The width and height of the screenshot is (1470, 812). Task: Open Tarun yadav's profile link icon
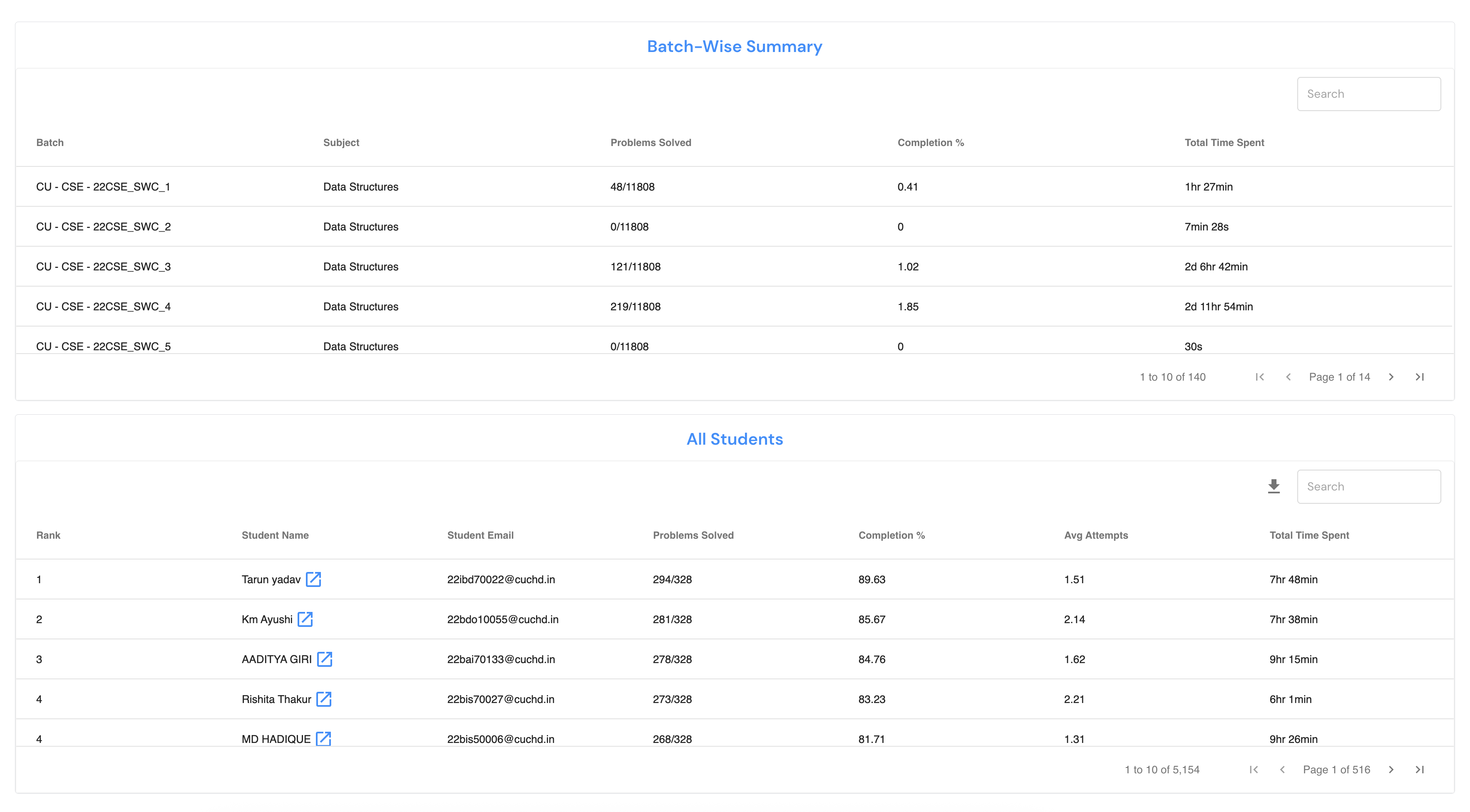tap(313, 579)
